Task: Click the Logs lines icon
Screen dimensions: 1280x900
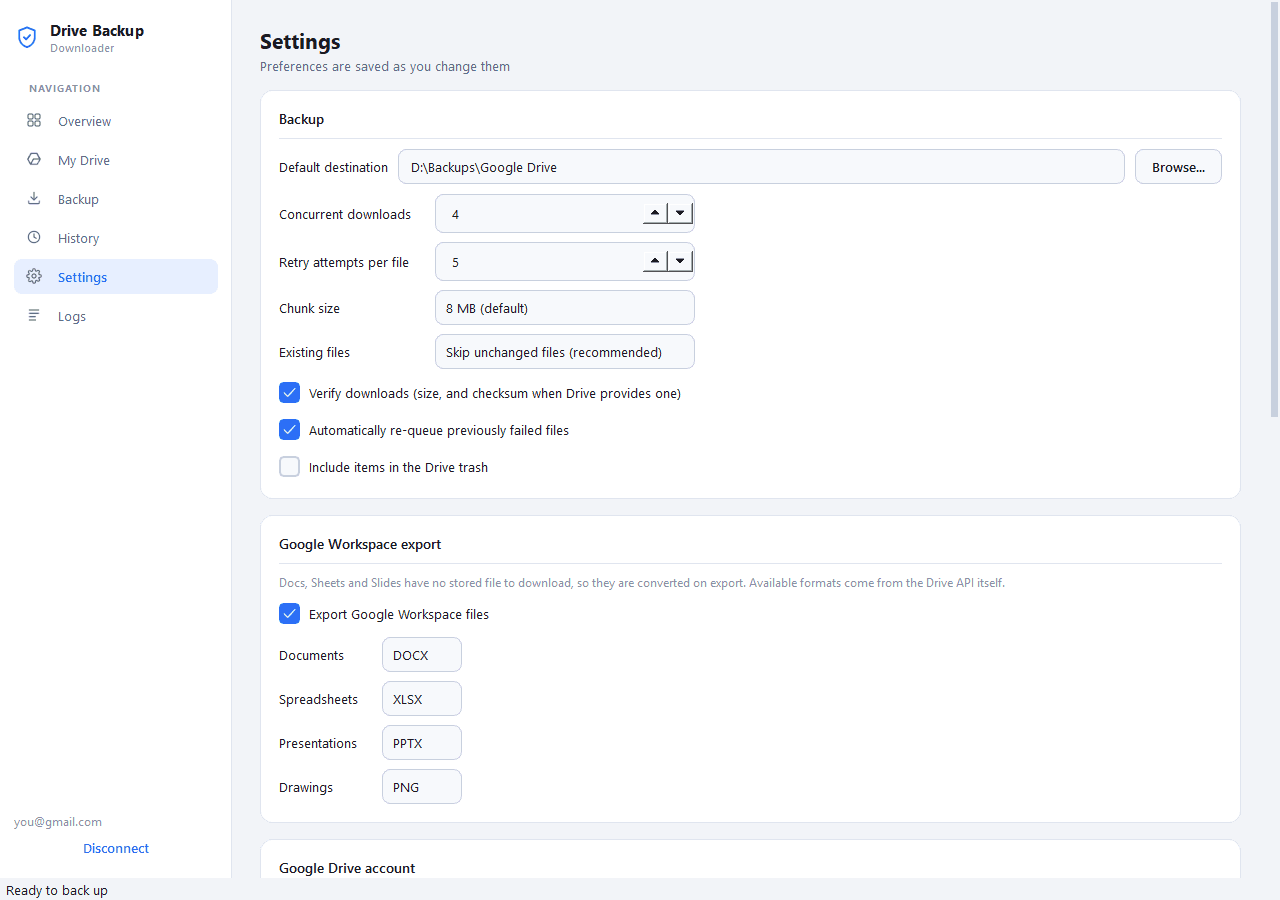Action: coord(34,315)
